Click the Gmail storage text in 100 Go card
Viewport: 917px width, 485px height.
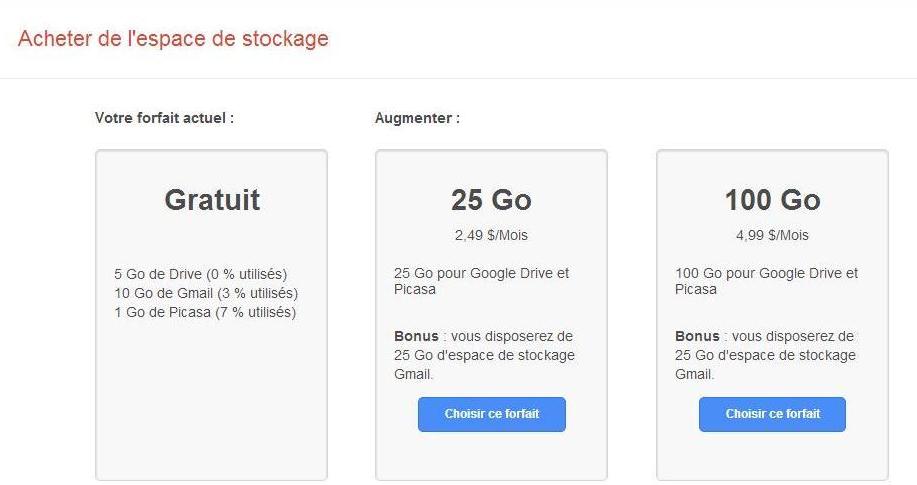point(765,356)
